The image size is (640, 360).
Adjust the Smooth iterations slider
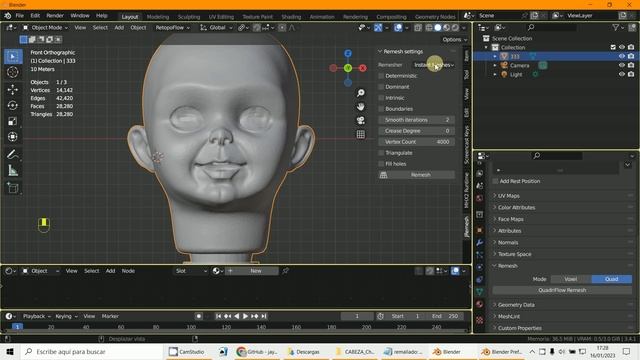(416, 120)
